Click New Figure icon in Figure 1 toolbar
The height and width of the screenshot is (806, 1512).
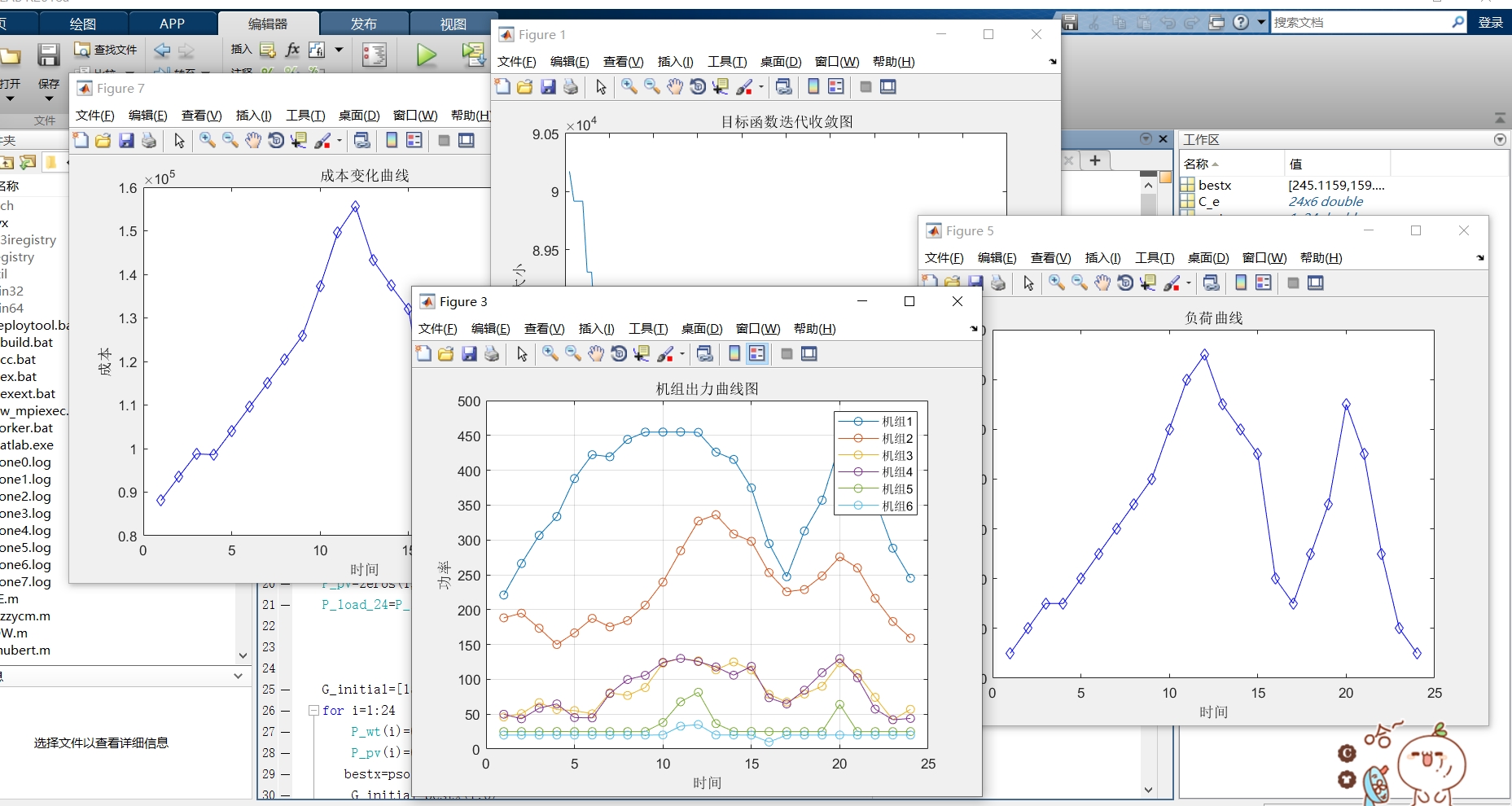pos(502,86)
